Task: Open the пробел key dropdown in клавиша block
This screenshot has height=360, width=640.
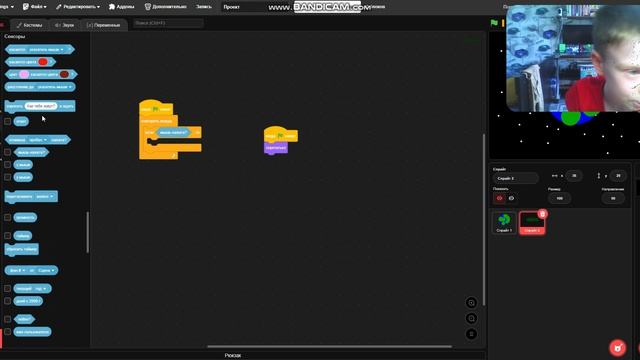Action: [x=38, y=140]
